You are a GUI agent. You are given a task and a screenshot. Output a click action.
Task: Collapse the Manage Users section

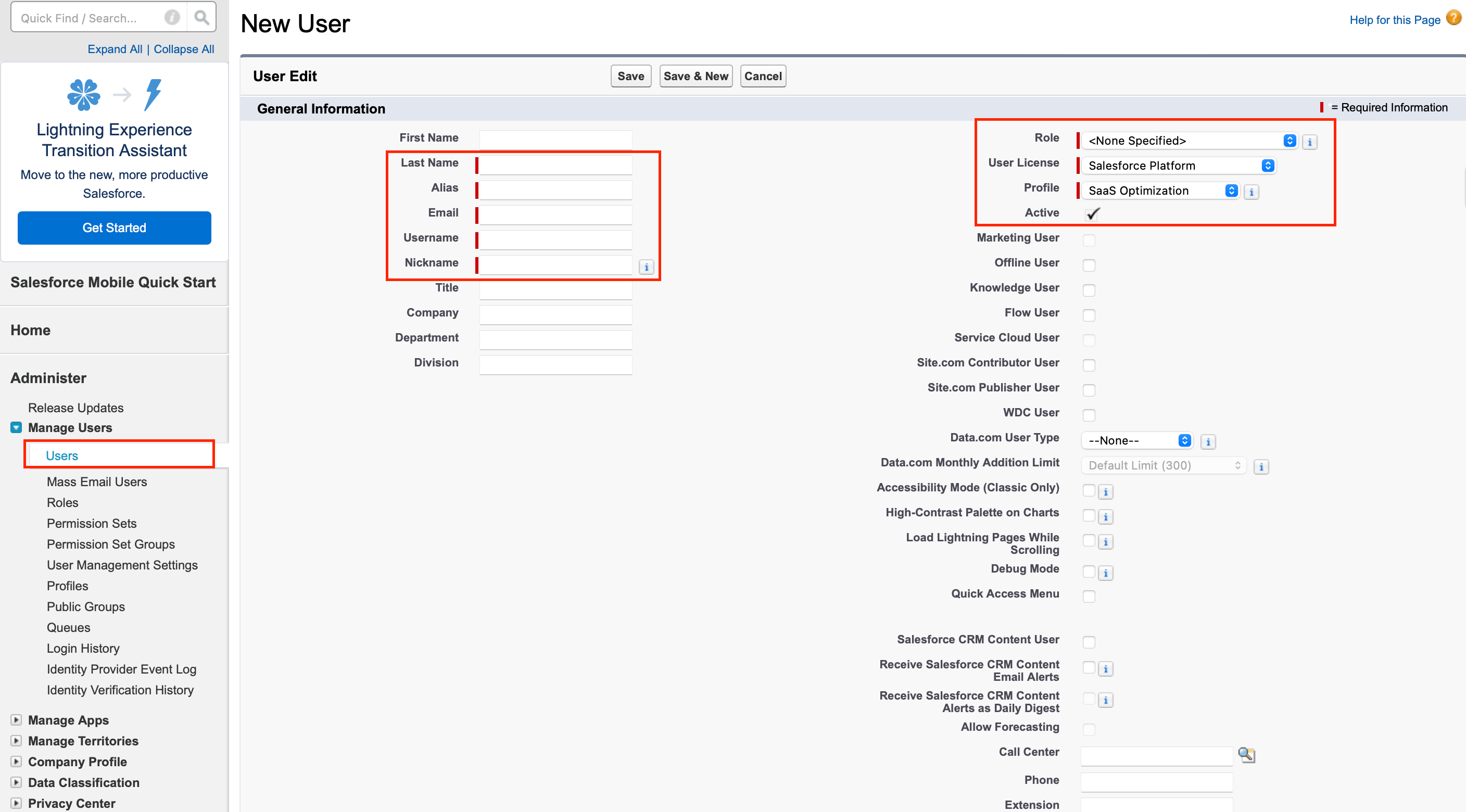[x=16, y=427]
